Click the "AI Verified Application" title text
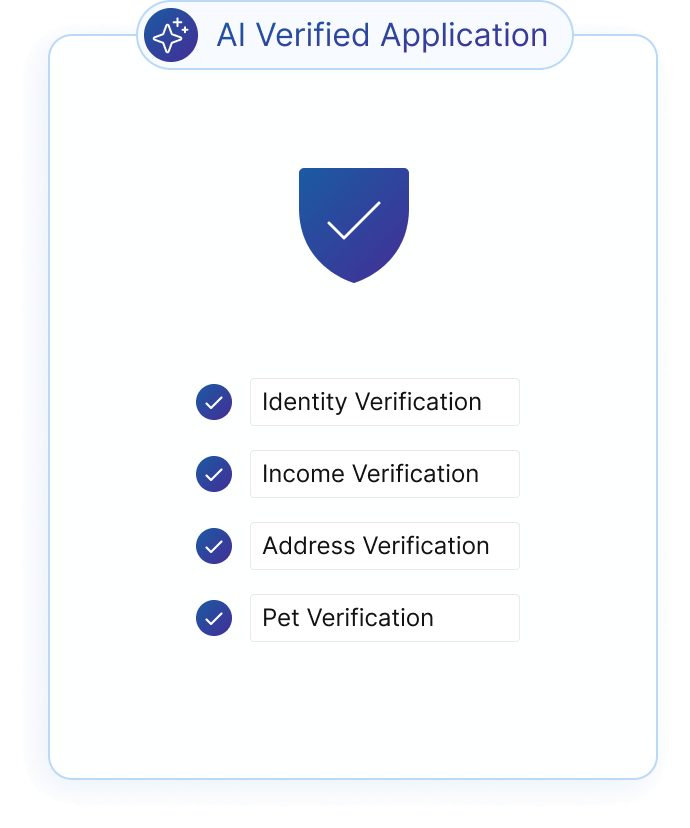Viewport: 690px width, 828px height. (382, 36)
